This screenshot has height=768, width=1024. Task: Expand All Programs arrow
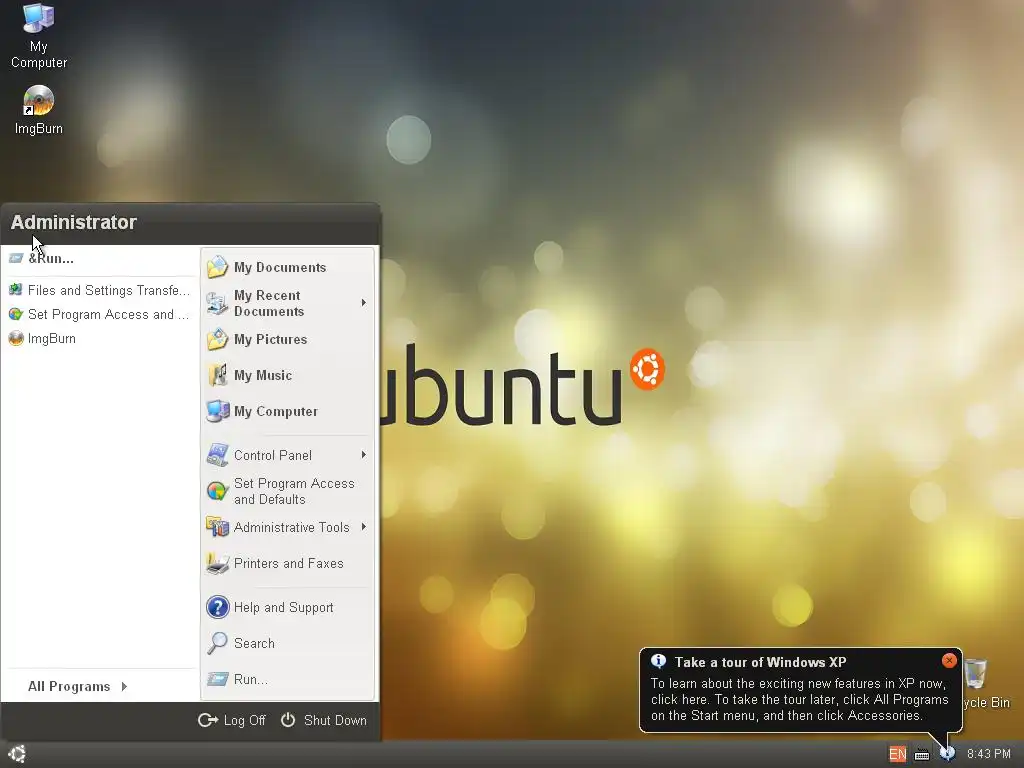pyautogui.click(x=124, y=686)
